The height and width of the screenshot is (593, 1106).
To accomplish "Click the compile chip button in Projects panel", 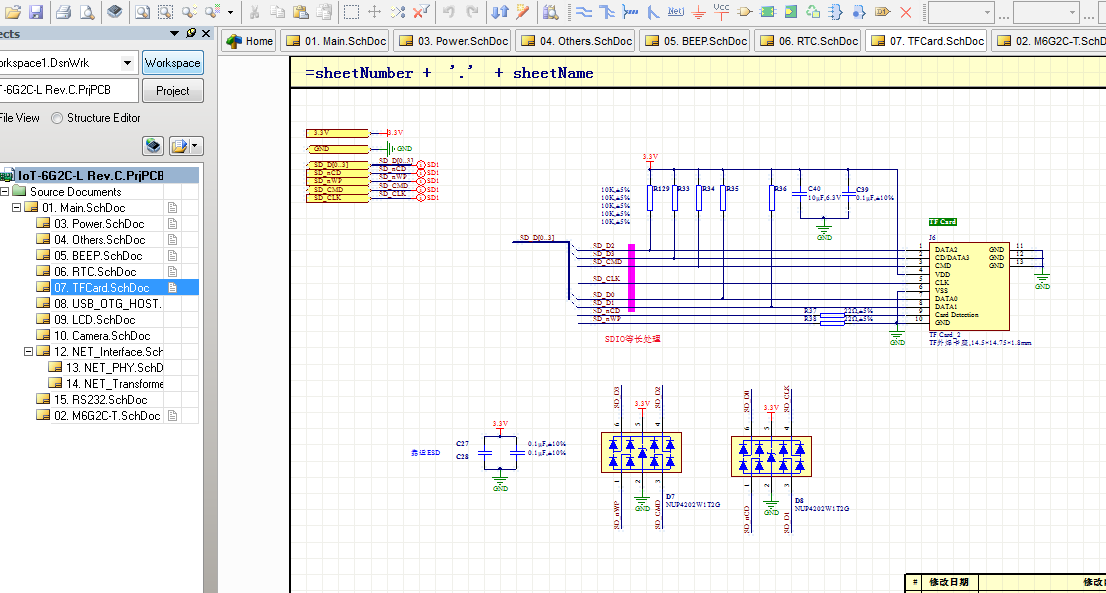I will [153, 146].
